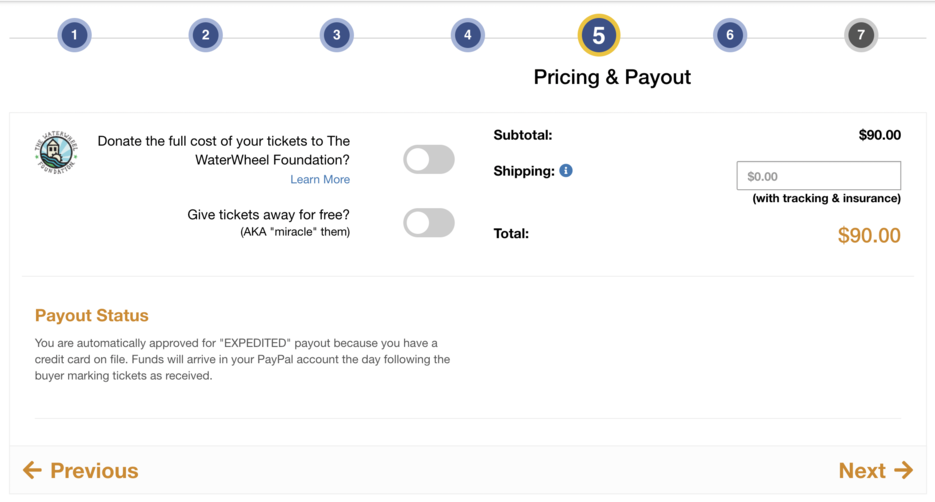Focus the Shipping amount input field

[x=819, y=176]
